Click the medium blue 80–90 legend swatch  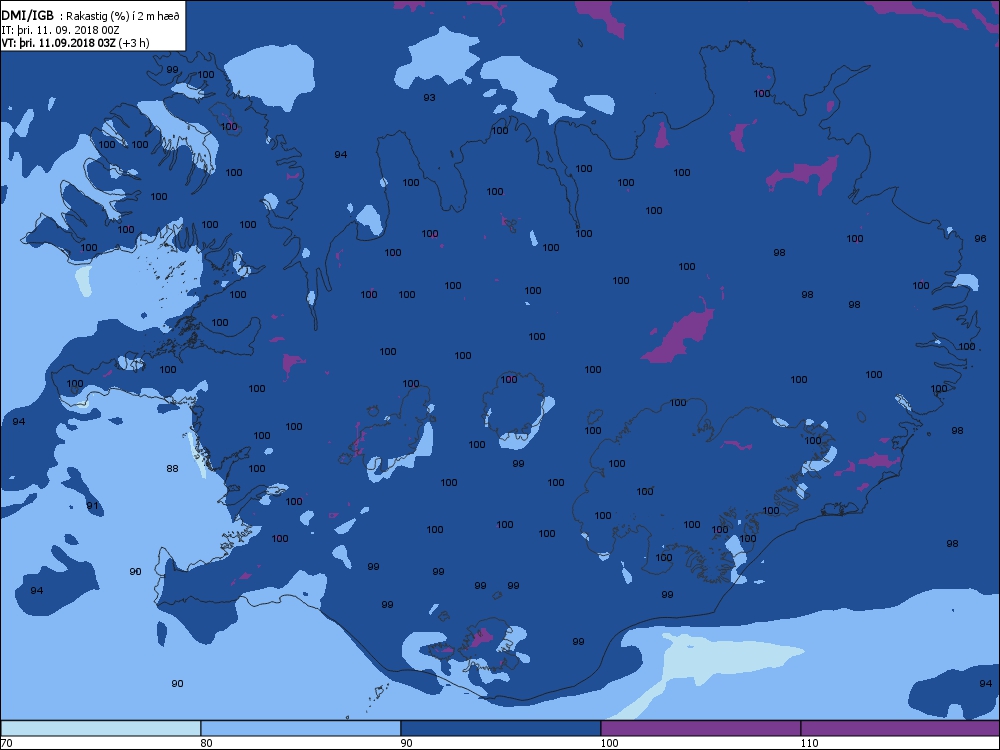point(300,728)
